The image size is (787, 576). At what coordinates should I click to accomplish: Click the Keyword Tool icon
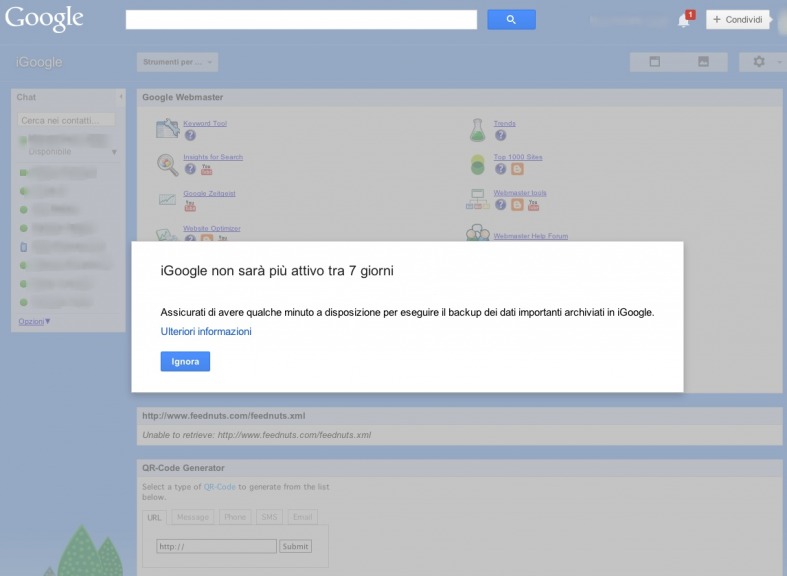tap(167, 129)
